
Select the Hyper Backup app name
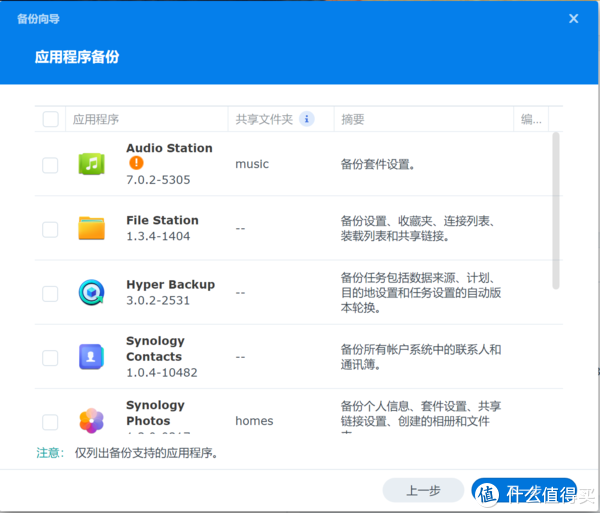coord(170,285)
